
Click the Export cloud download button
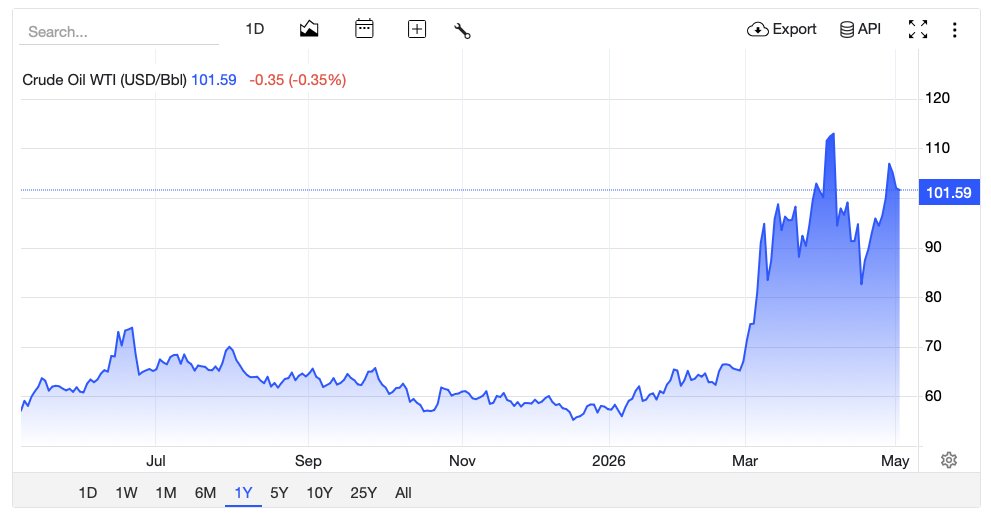[x=782, y=29]
